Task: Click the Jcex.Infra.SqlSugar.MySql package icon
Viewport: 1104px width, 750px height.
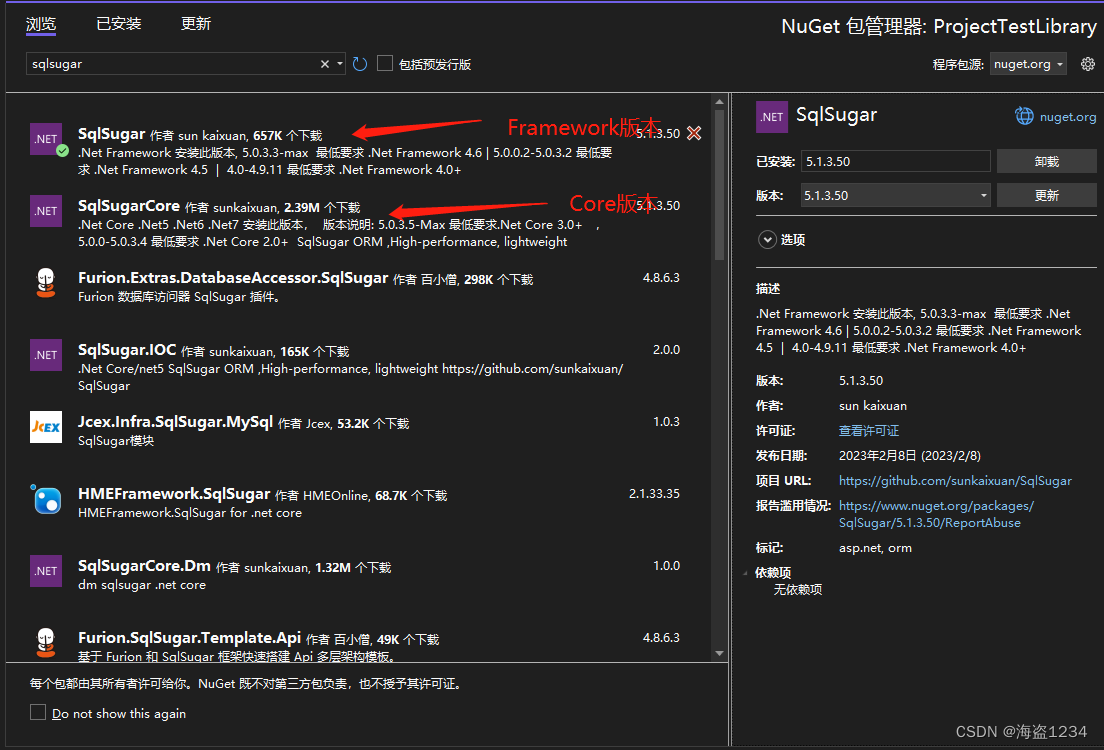Action: pos(46,427)
